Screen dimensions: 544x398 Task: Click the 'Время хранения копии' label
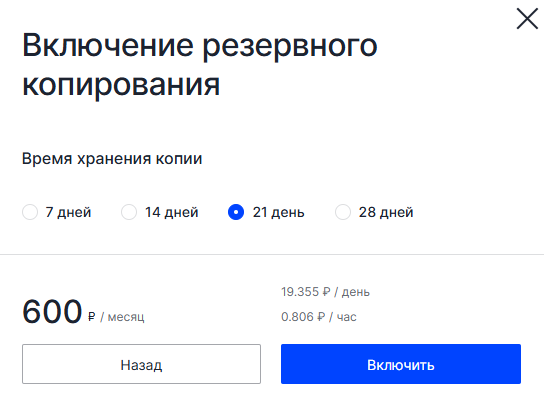[x=112, y=159]
